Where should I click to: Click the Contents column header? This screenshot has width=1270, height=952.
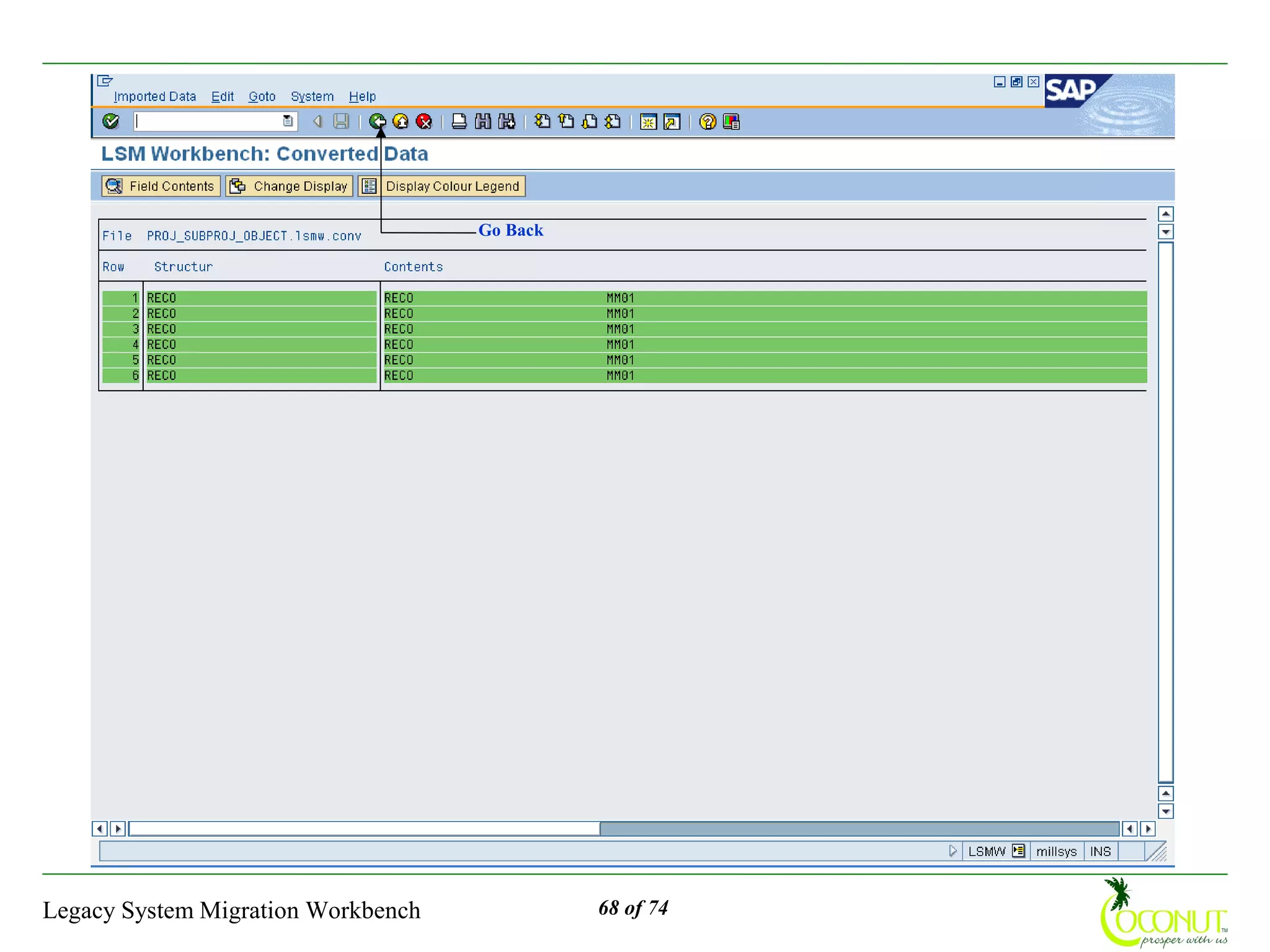[414, 267]
